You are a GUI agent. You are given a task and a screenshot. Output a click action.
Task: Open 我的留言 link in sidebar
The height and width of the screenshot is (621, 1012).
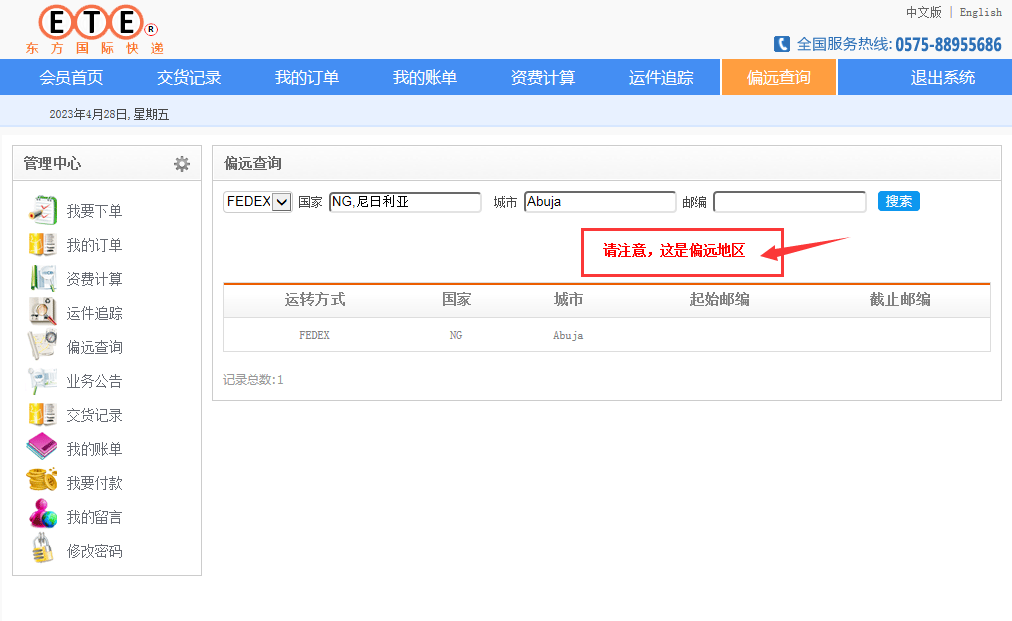click(x=94, y=518)
